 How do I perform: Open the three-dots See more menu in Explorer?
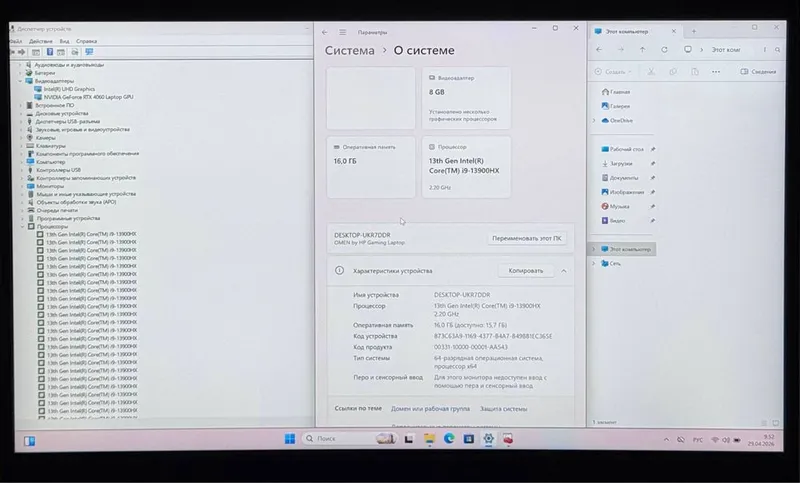point(716,72)
